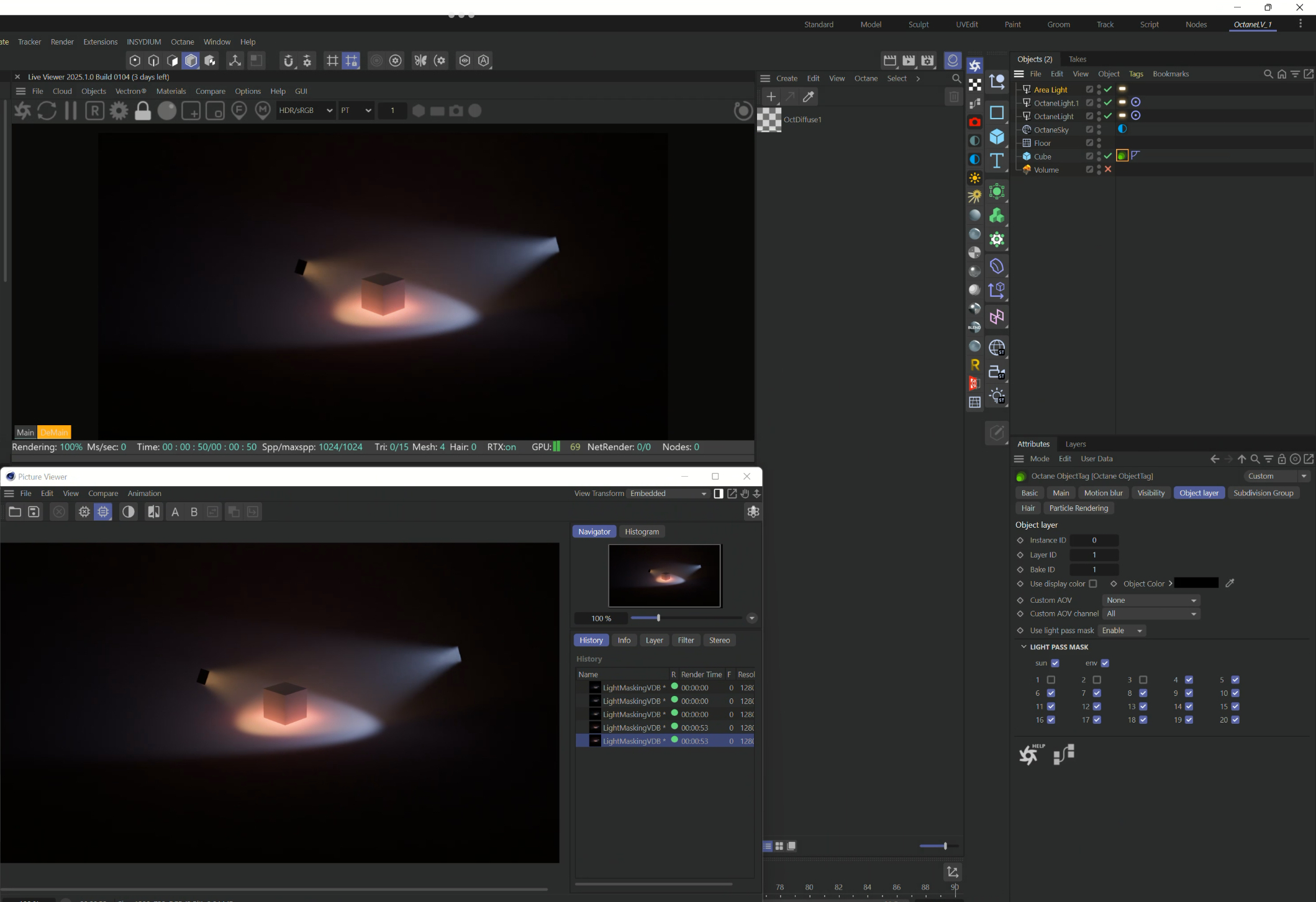Select the OctaneSky object in list
The width and height of the screenshot is (1316, 902).
[1051, 130]
